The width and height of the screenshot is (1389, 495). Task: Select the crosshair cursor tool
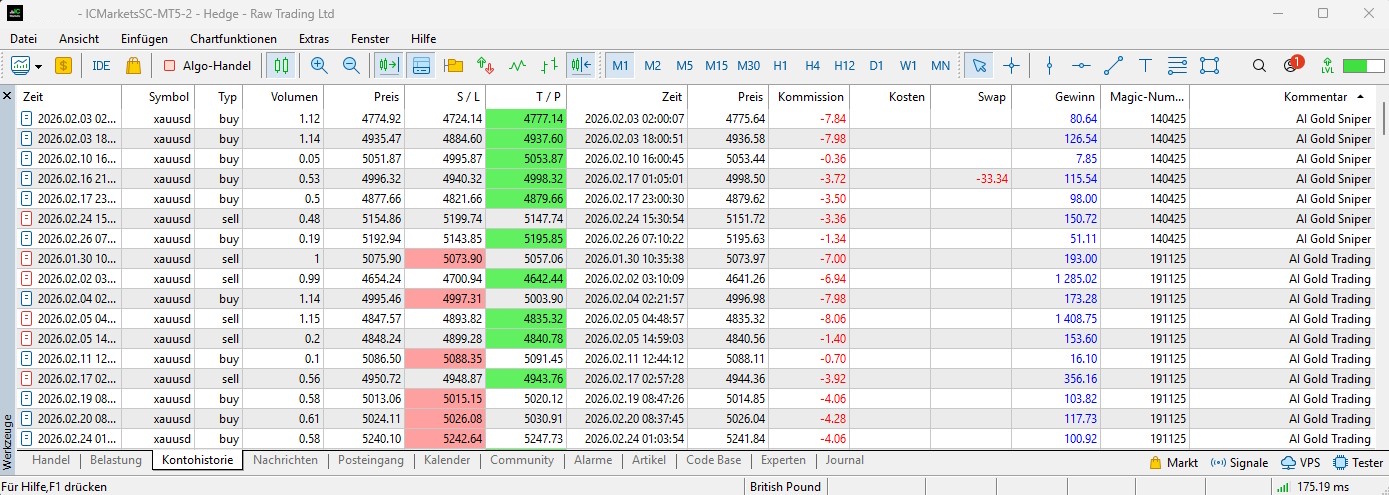[x=1011, y=65]
